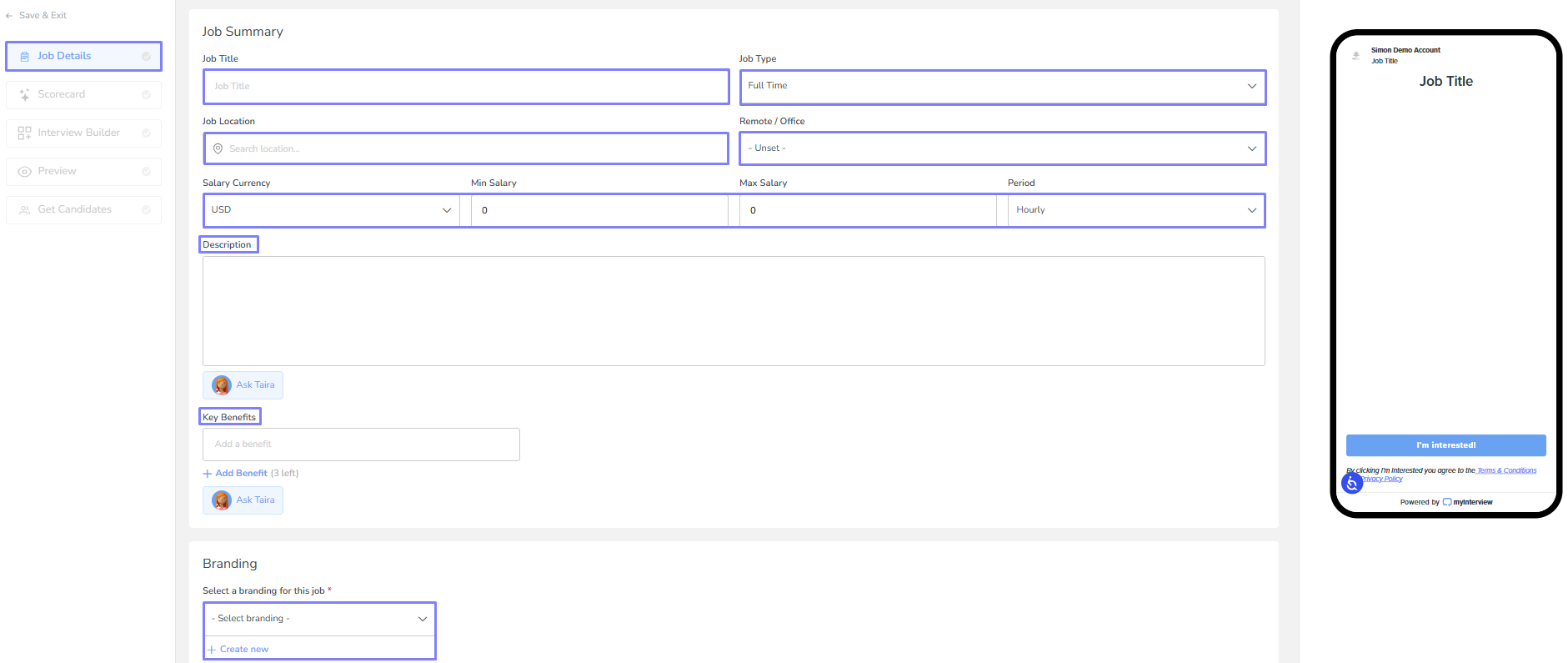Open the Terms & Conditions link
The width and height of the screenshot is (1568, 663).
[x=1507, y=470]
